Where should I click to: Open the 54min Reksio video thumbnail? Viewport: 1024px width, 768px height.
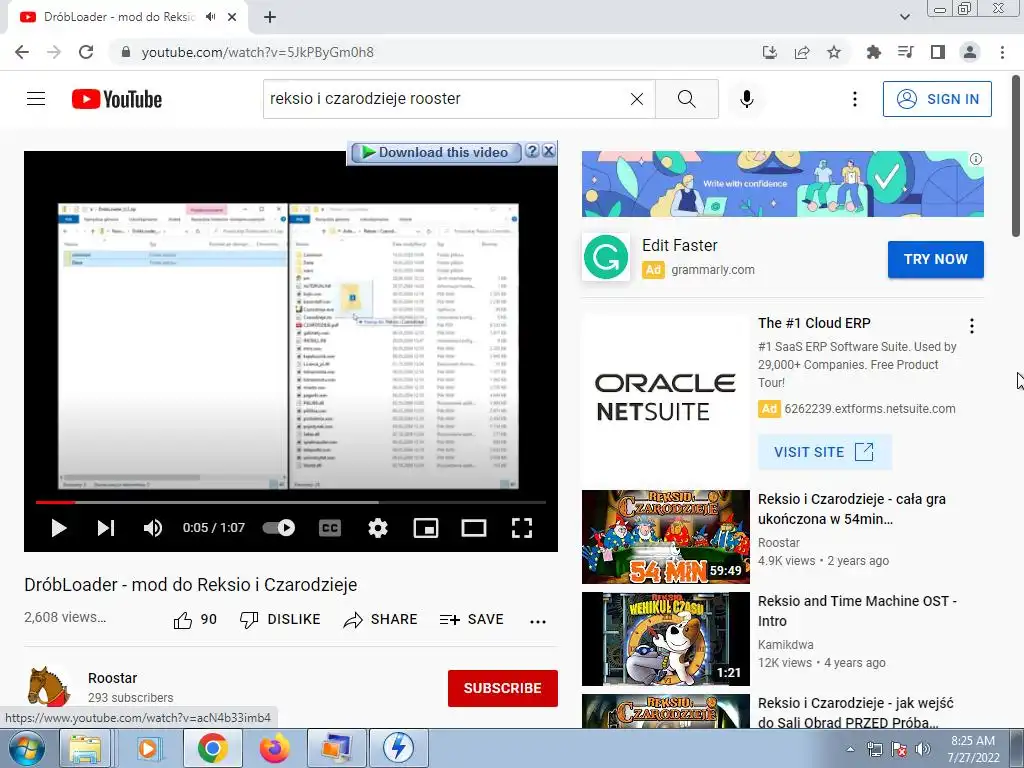pyautogui.click(x=665, y=537)
